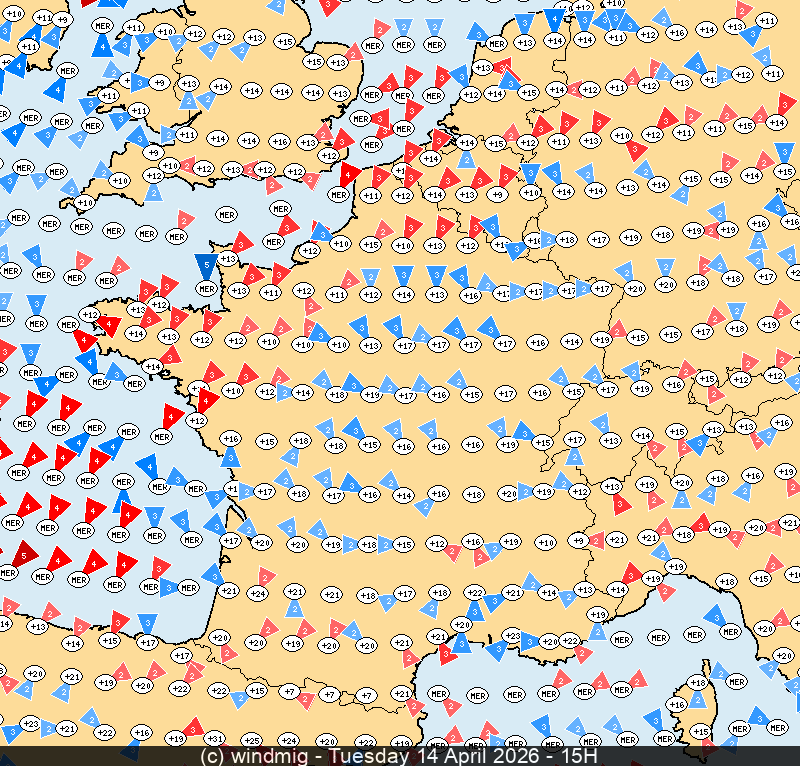Click red force-3 arrow near the +19 Riviera label
Screen dimensions: 800x766
[x=632, y=573]
